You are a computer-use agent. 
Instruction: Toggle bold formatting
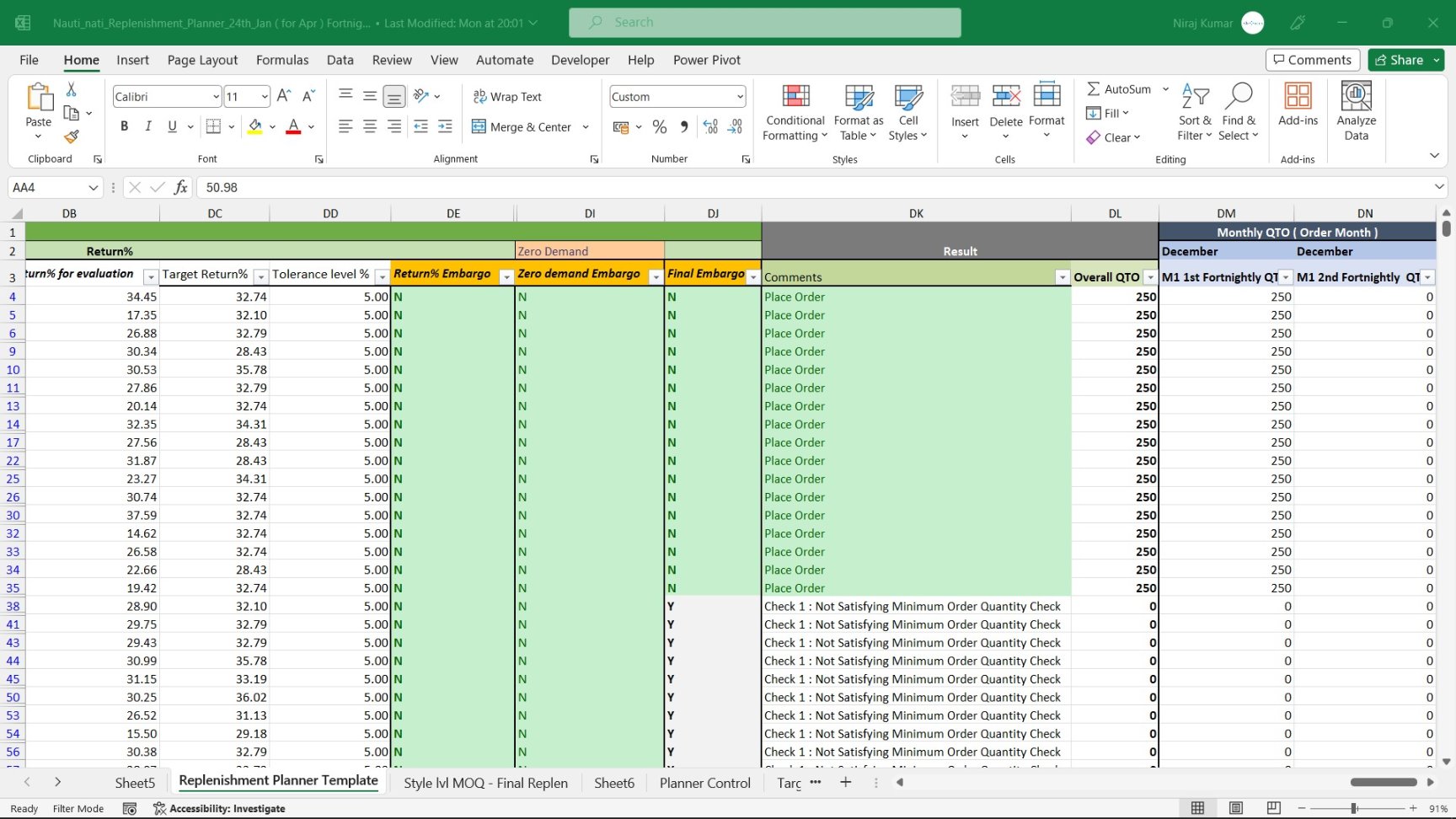point(124,126)
